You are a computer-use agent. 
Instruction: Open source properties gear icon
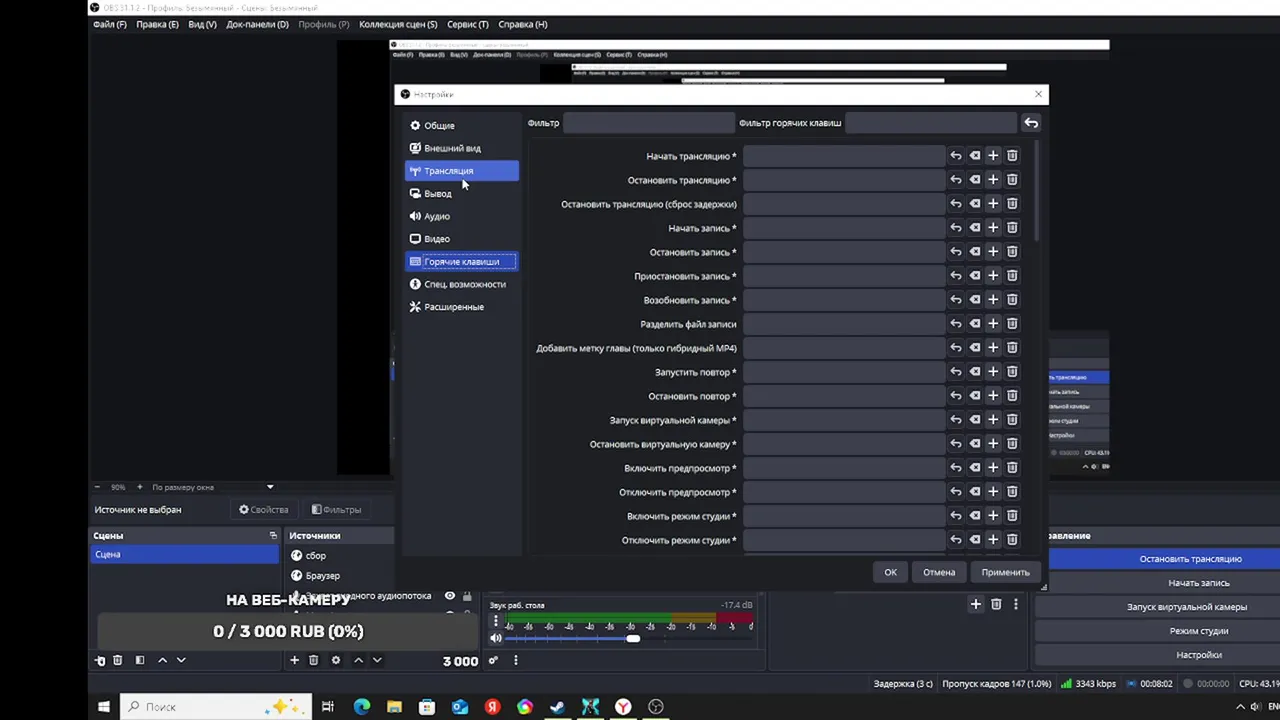(336, 660)
